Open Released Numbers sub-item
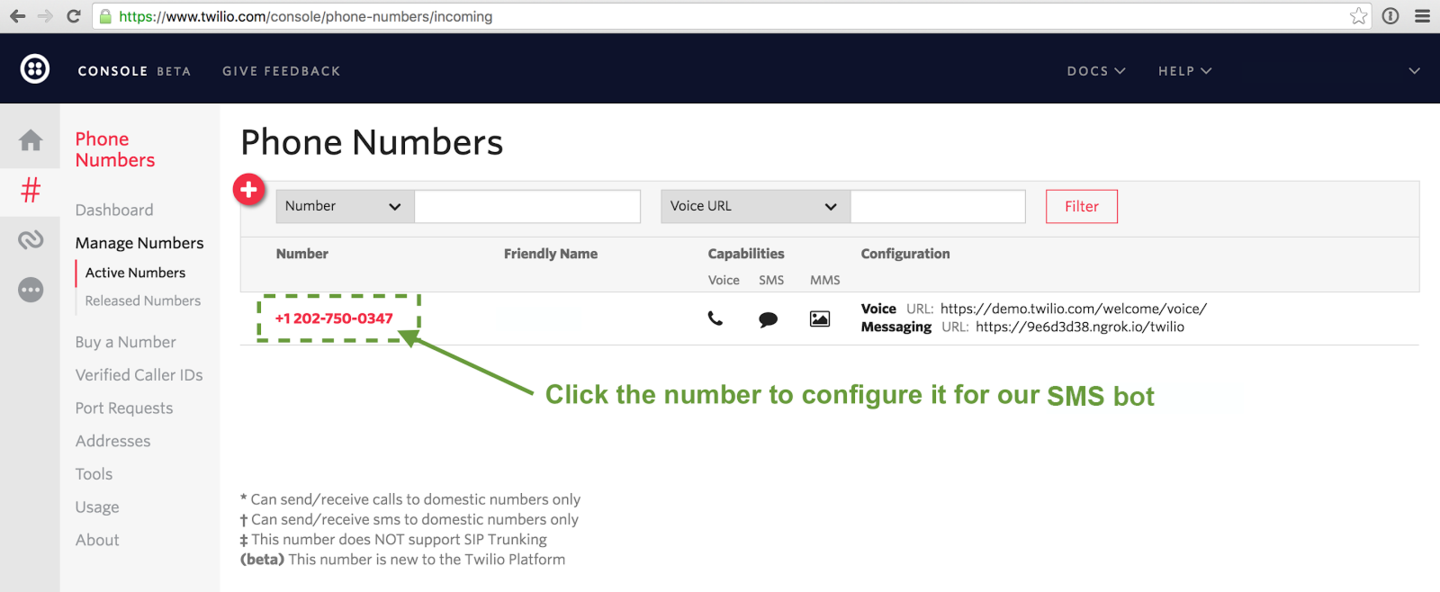Image resolution: width=1440 pixels, height=592 pixels. [x=143, y=300]
